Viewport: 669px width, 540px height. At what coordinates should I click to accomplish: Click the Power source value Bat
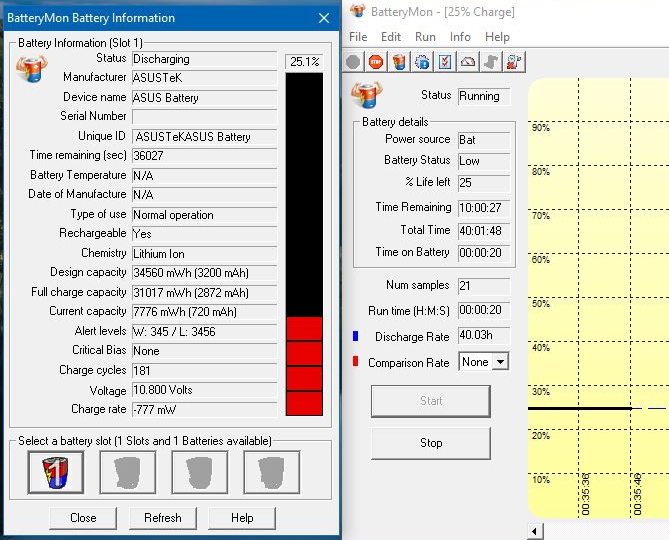coord(484,140)
